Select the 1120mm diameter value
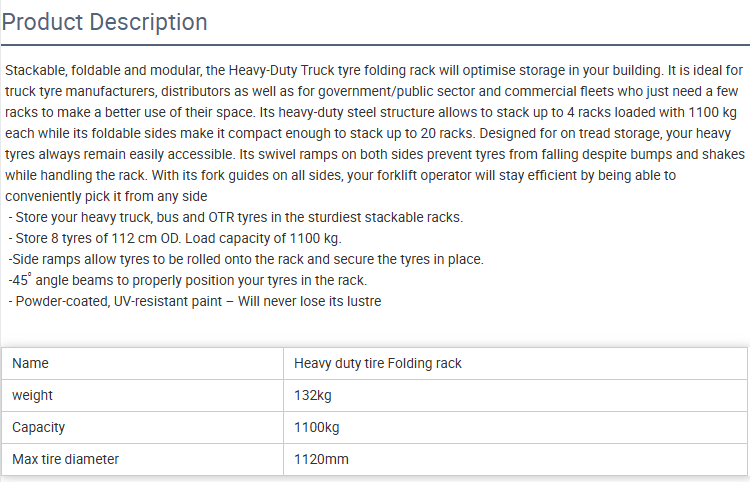Viewport: 750px width, 482px height. tap(321, 460)
